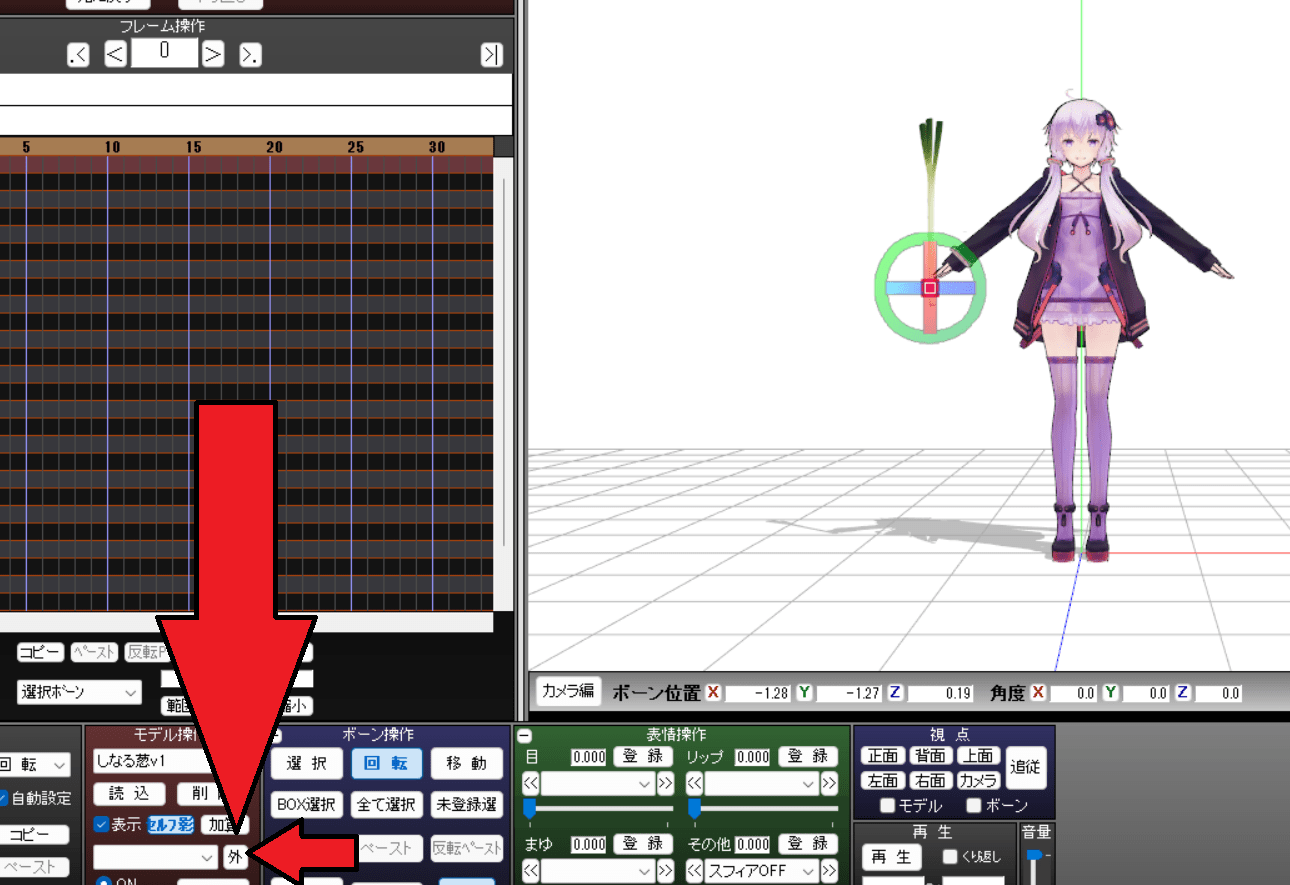The height and width of the screenshot is (885, 1290).
Task: Open the まゆ morph dropdown
Action: click(x=598, y=870)
